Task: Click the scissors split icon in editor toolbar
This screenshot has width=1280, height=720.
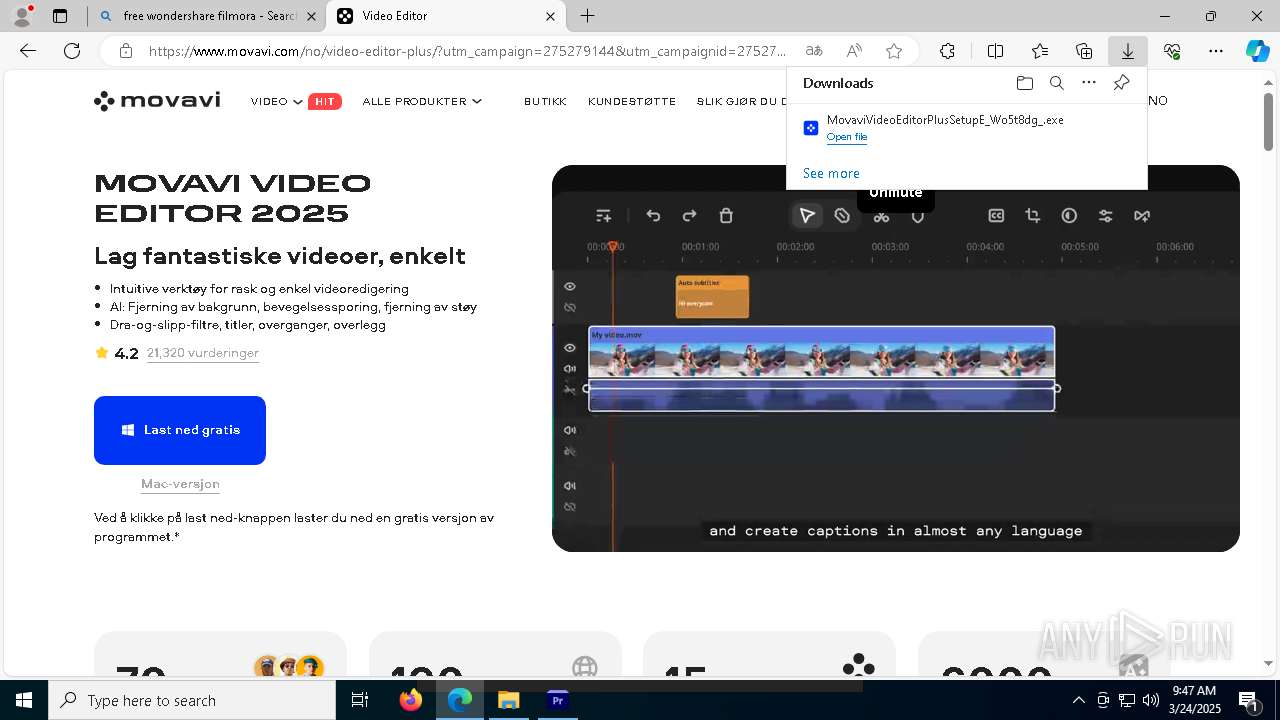Action: pos(881,217)
